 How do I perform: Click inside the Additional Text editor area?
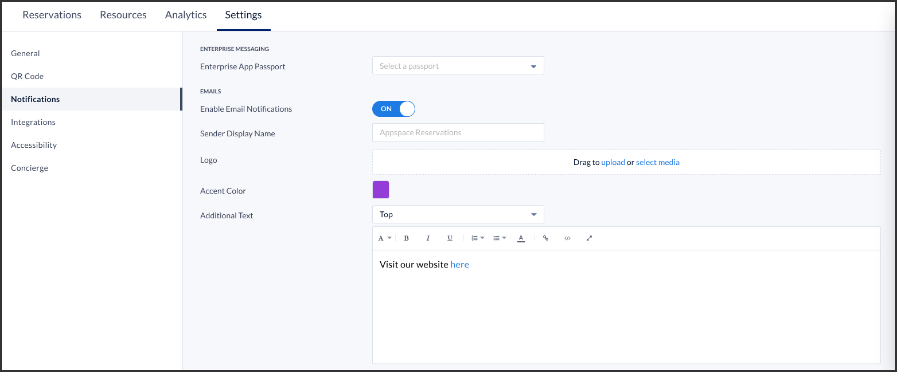626,306
